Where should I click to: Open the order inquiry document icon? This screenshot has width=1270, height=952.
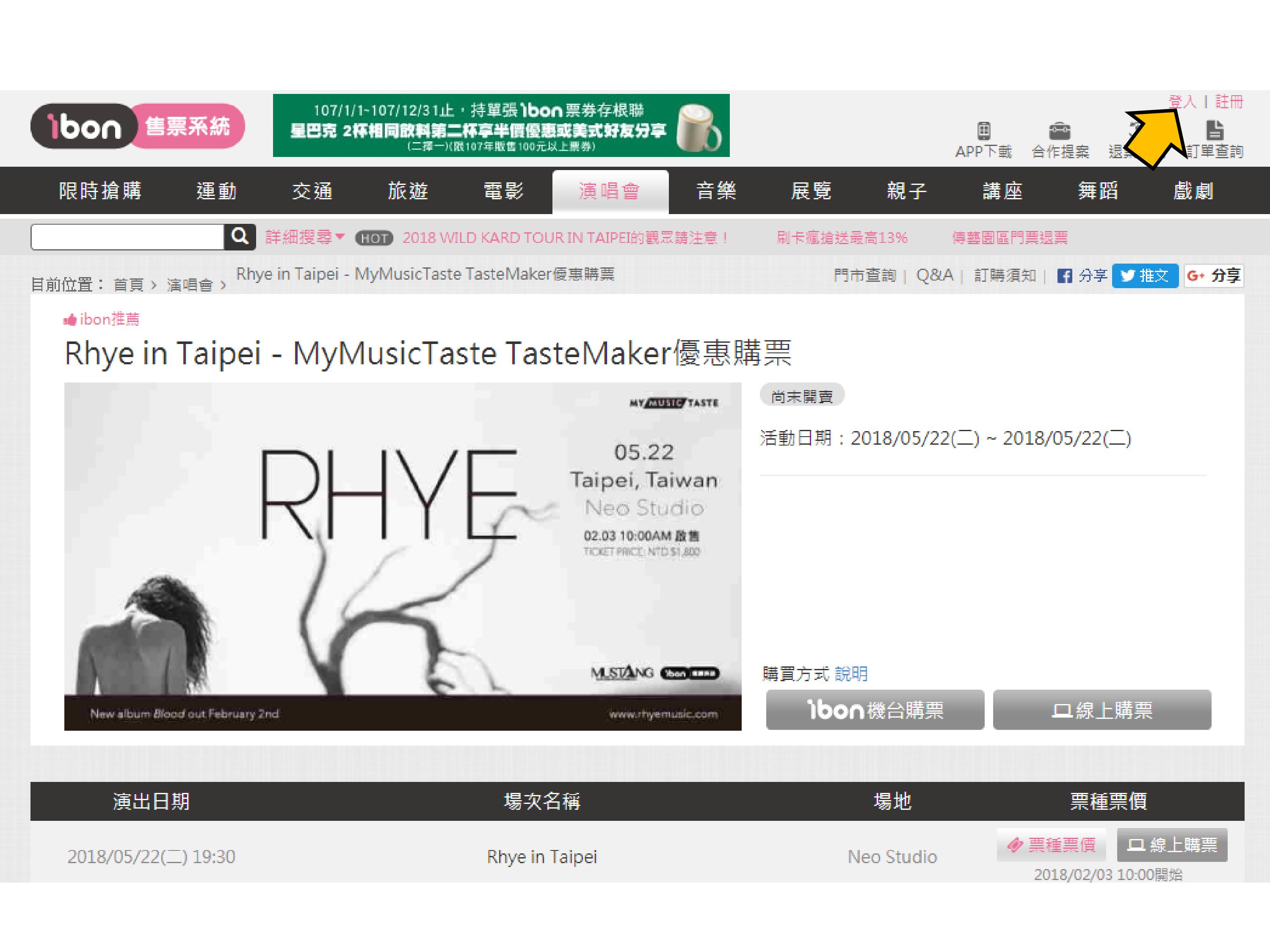(1214, 131)
